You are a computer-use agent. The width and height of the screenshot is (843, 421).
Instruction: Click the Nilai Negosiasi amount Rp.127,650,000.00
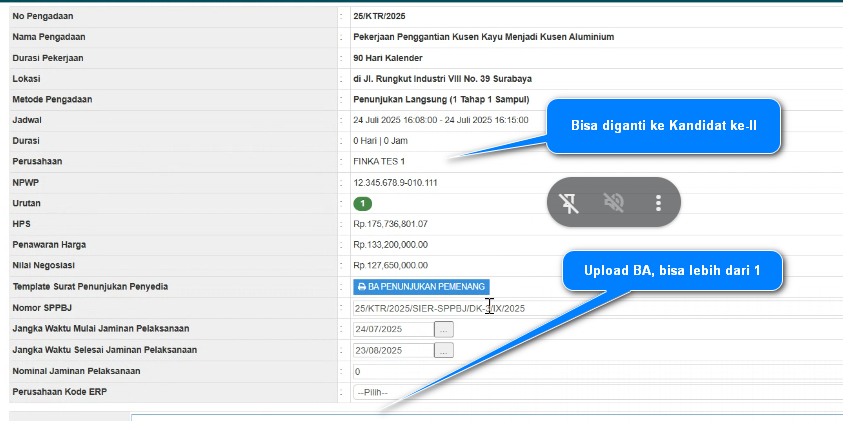(x=391, y=266)
